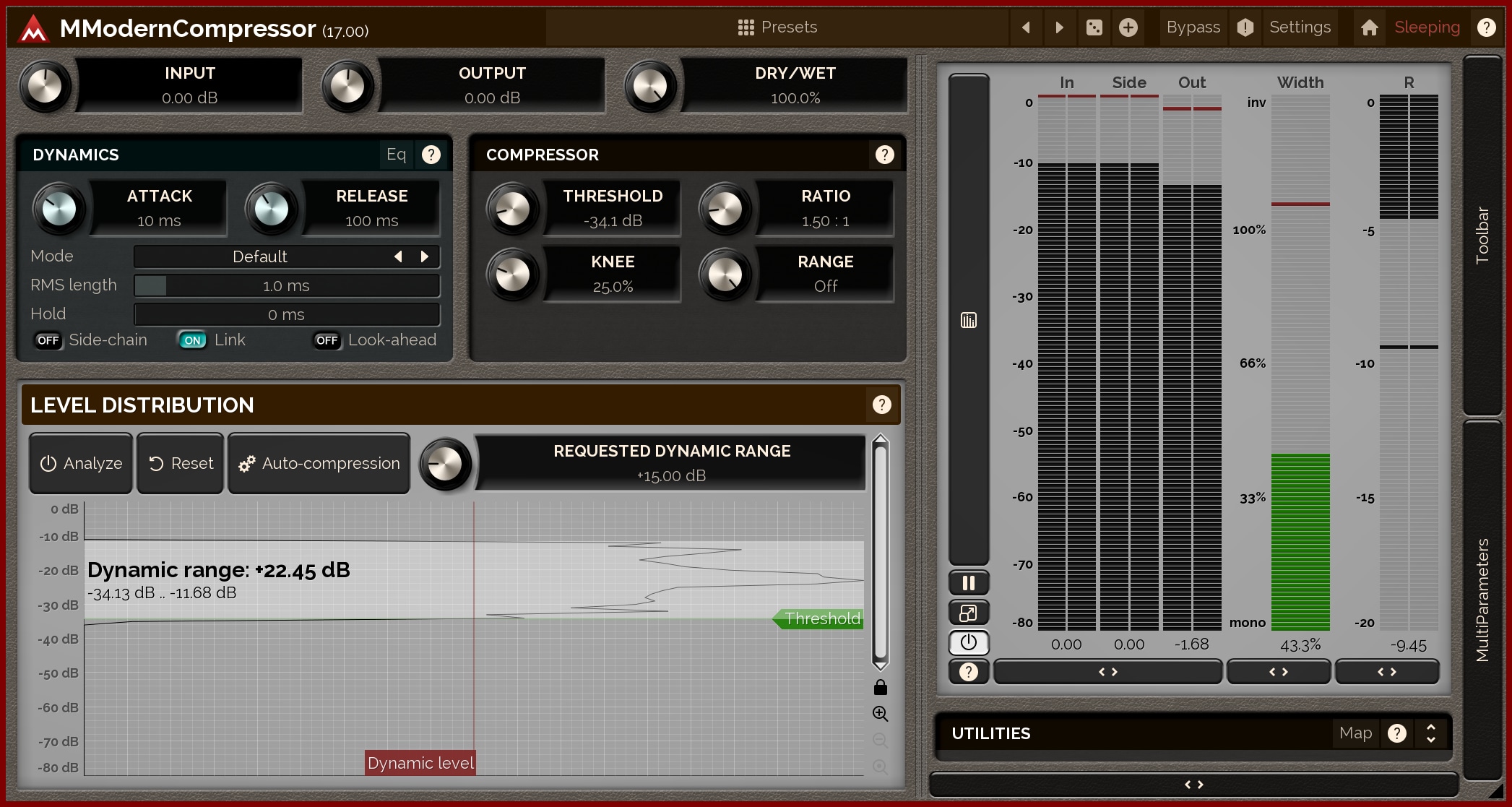Turn off the Link switch

192,340
